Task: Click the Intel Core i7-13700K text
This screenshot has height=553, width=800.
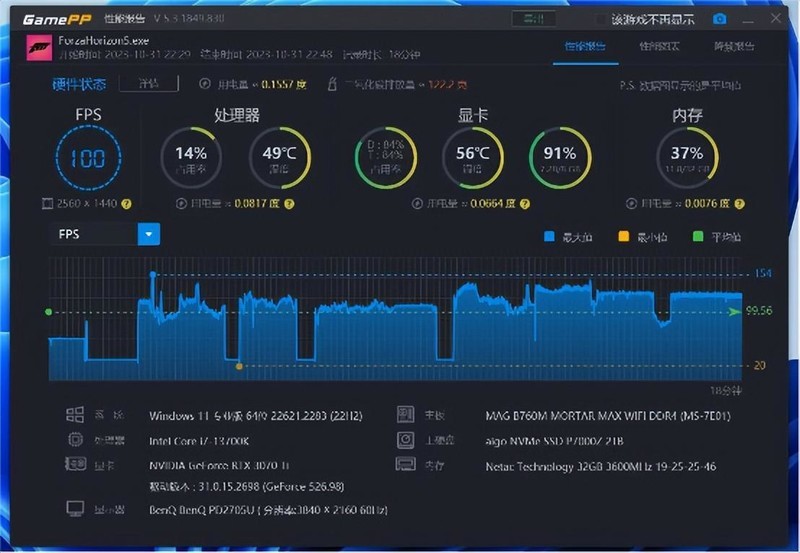Action: (x=199, y=441)
